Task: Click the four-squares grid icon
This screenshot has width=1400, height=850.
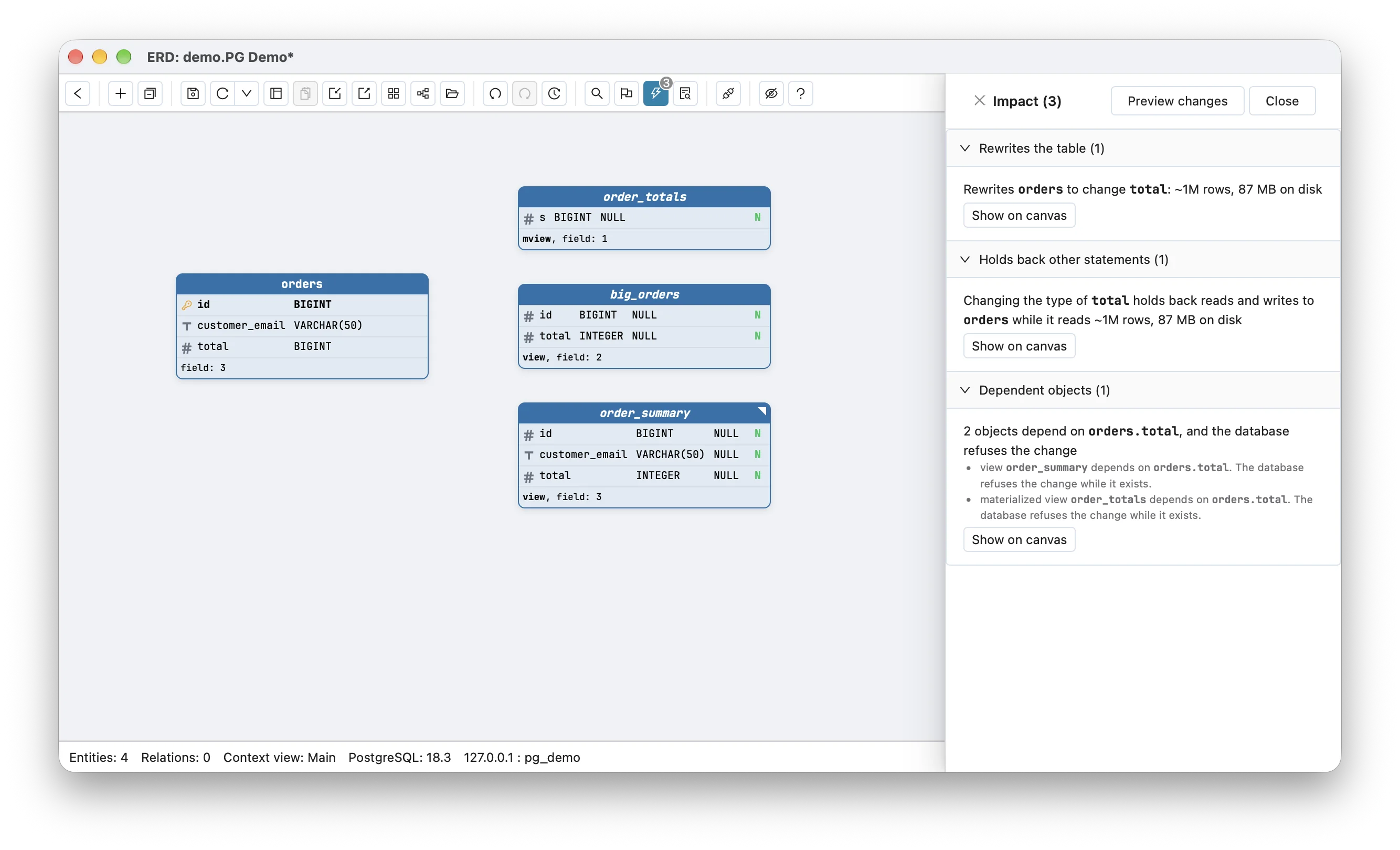Action: coord(394,93)
